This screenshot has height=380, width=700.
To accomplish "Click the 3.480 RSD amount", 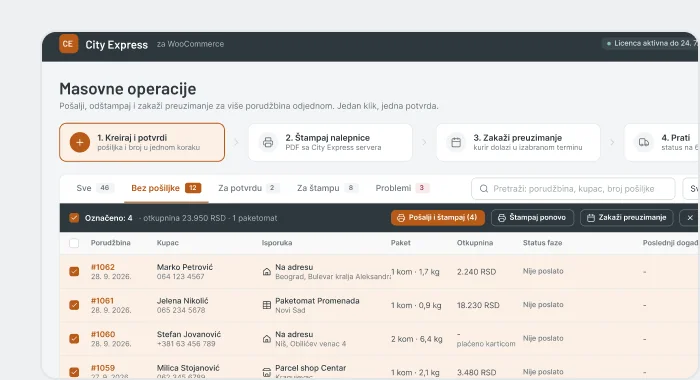I will pos(476,372).
